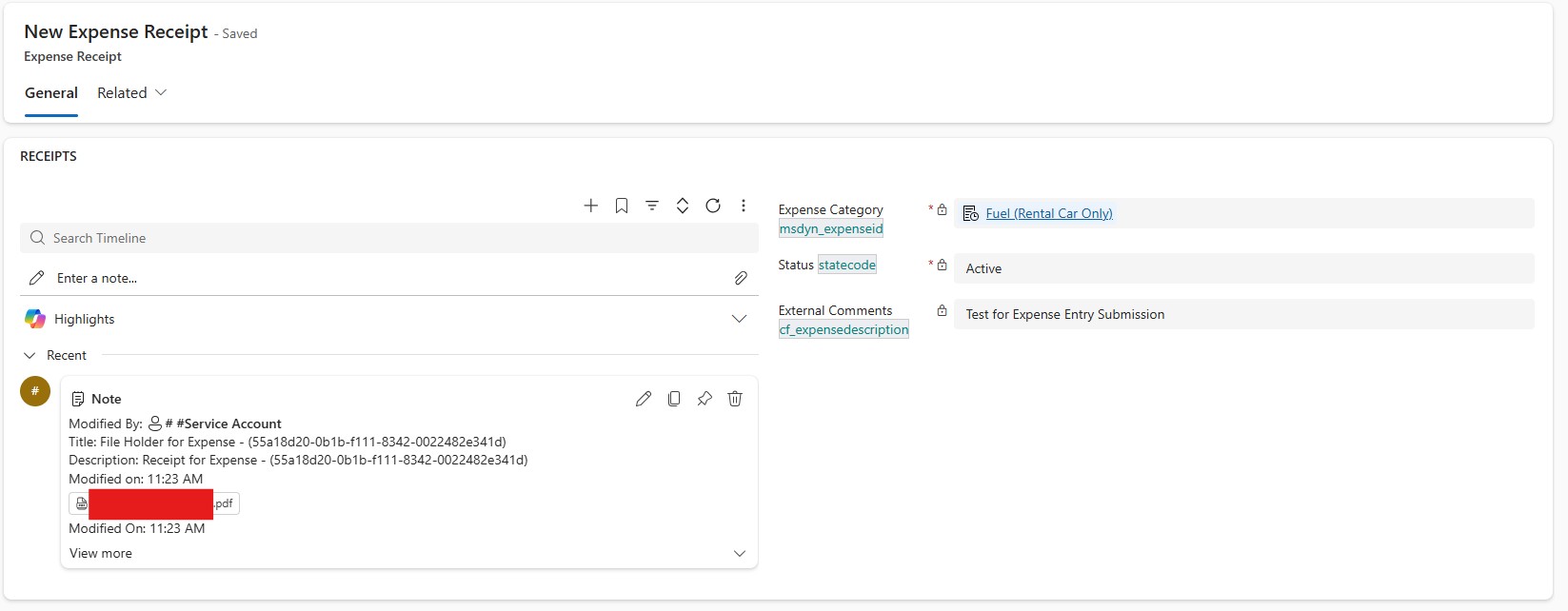Click the search magnifier in Search Timeline

(38, 238)
